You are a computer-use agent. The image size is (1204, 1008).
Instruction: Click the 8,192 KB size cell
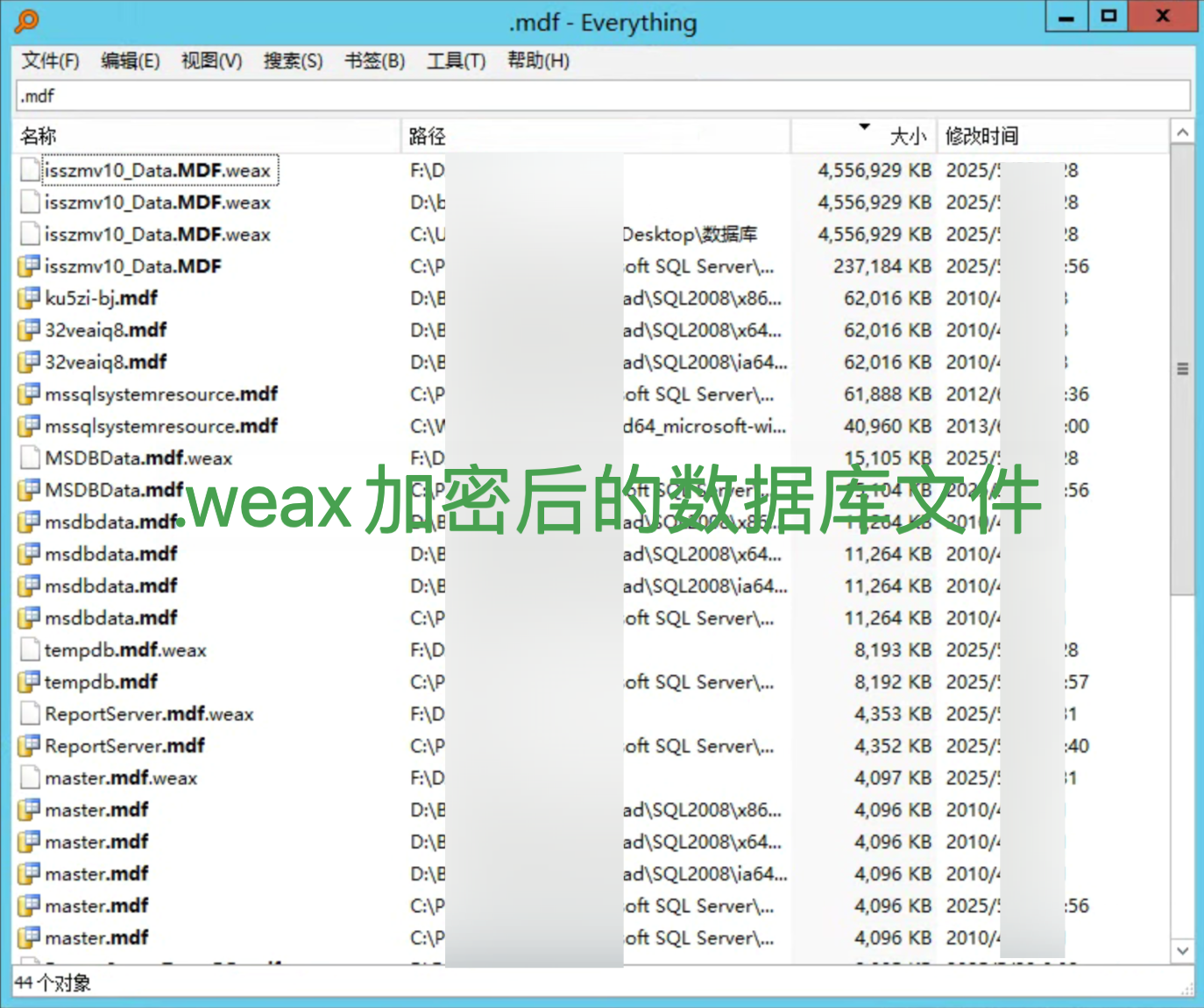click(893, 681)
